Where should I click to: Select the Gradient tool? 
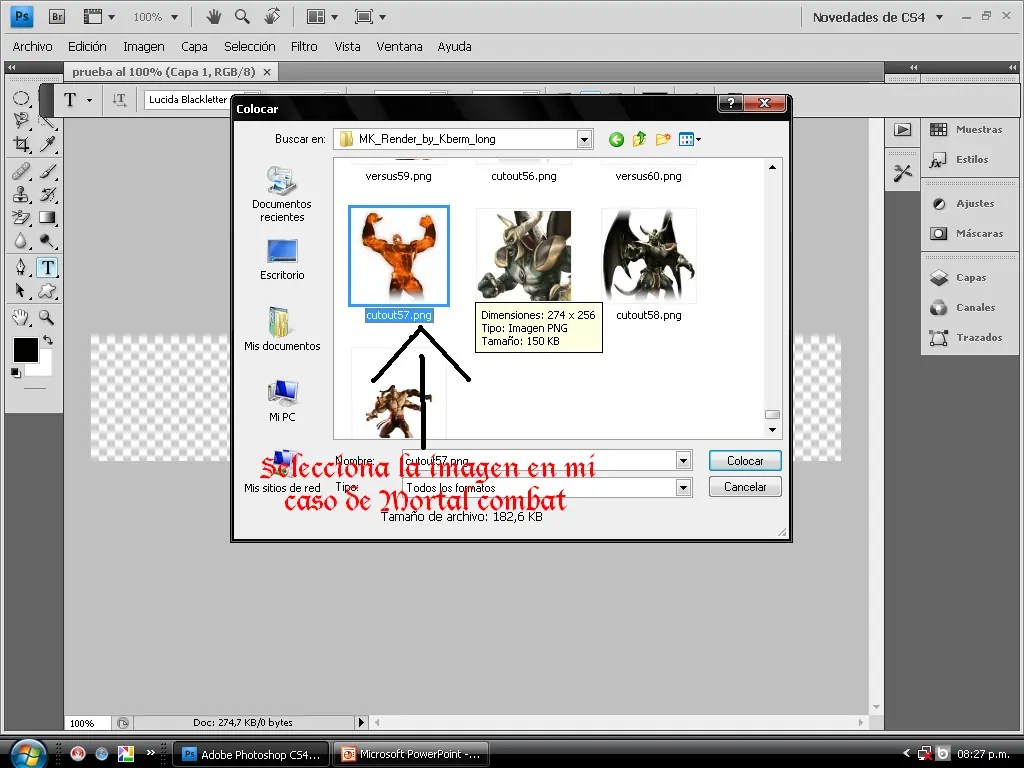(x=47, y=217)
